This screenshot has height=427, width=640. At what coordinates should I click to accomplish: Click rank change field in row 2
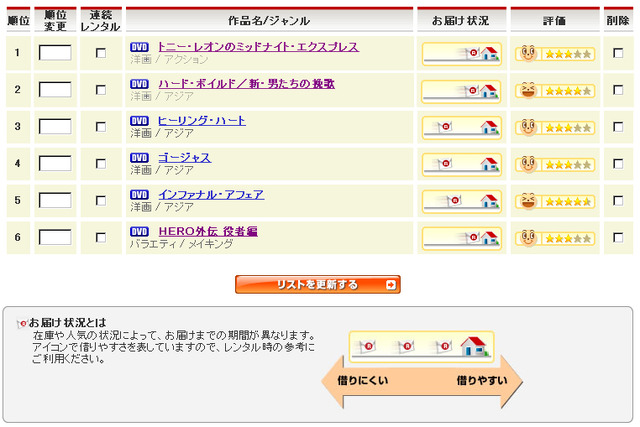[x=55, y=90]
